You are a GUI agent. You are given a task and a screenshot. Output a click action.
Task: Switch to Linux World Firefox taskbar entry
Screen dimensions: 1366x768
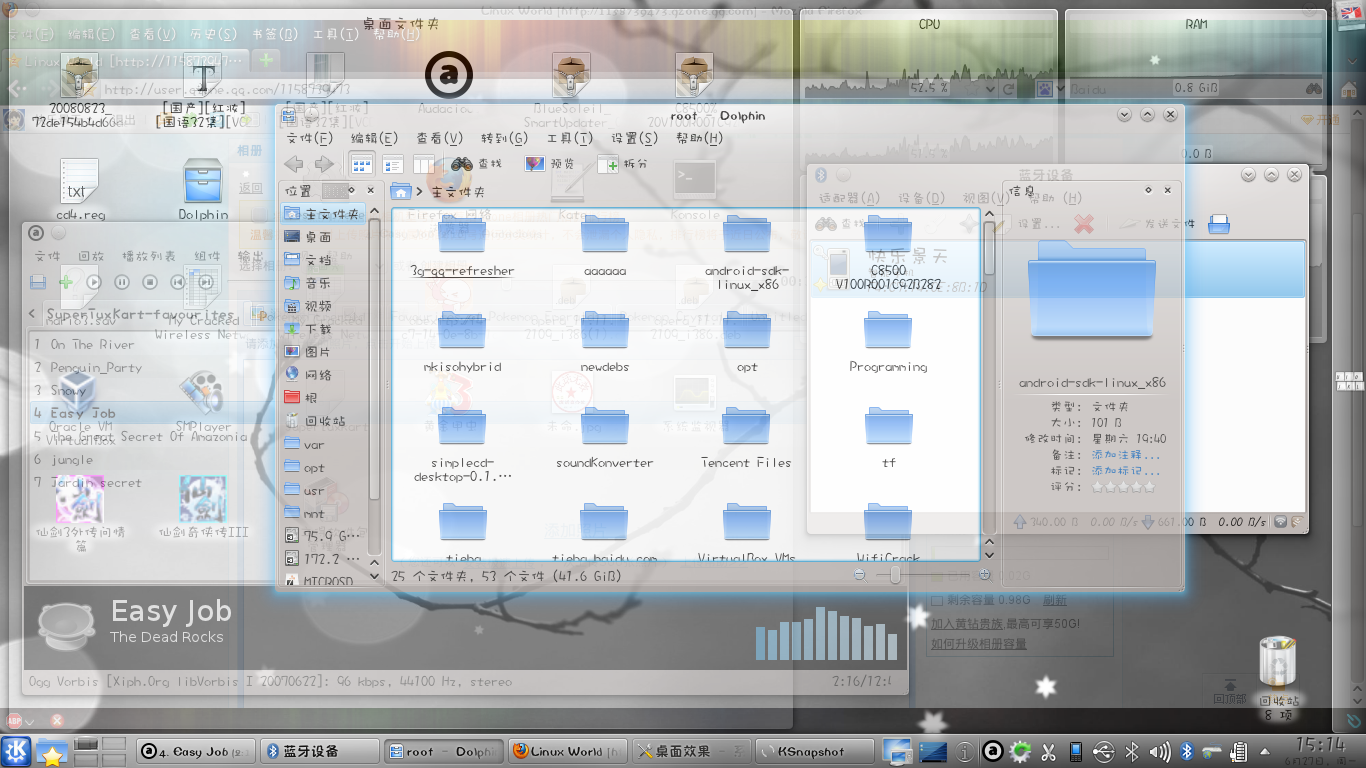[568, 751]
